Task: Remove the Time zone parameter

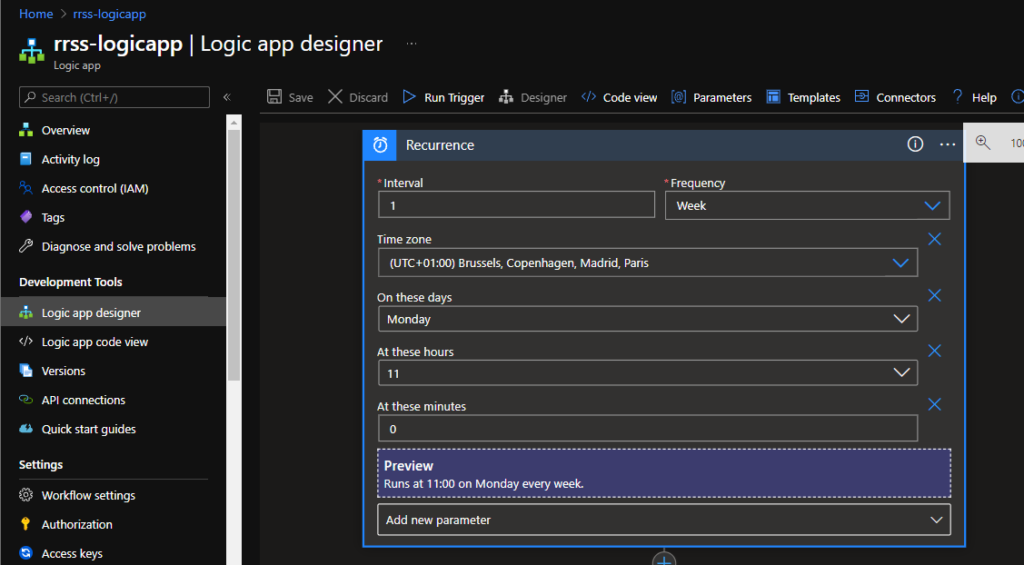Action: pos(935,239)
